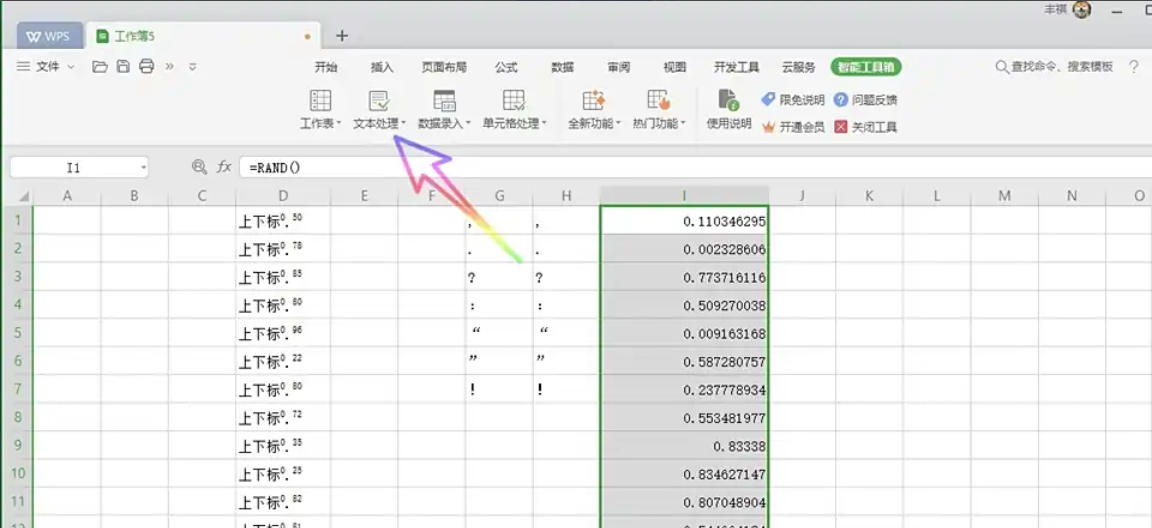Click the 限免说明 button
Screen dimensions: 1152x528
point(793,99)
